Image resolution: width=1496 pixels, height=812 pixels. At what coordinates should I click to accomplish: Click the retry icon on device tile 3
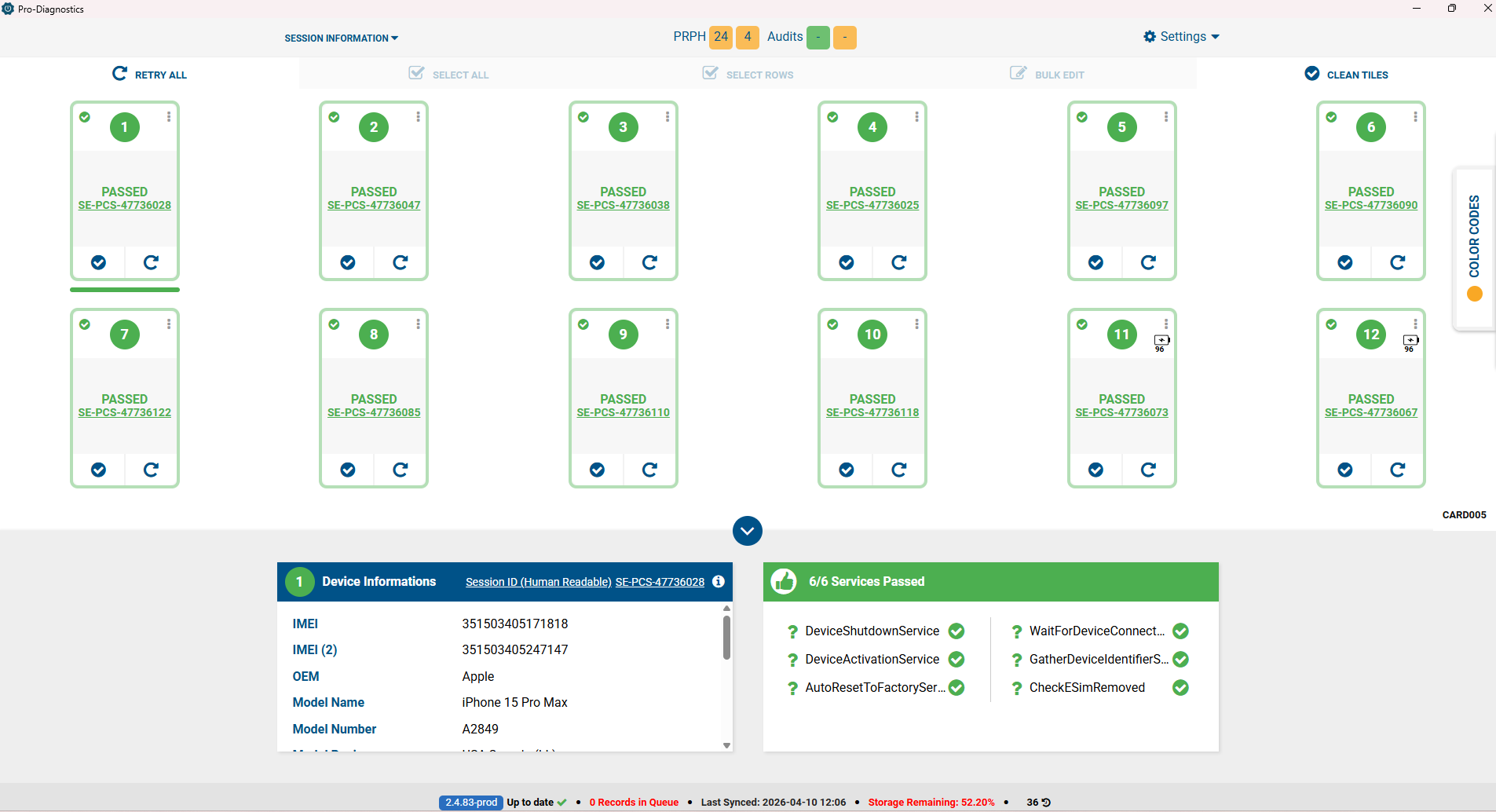(x=649, y=262)
